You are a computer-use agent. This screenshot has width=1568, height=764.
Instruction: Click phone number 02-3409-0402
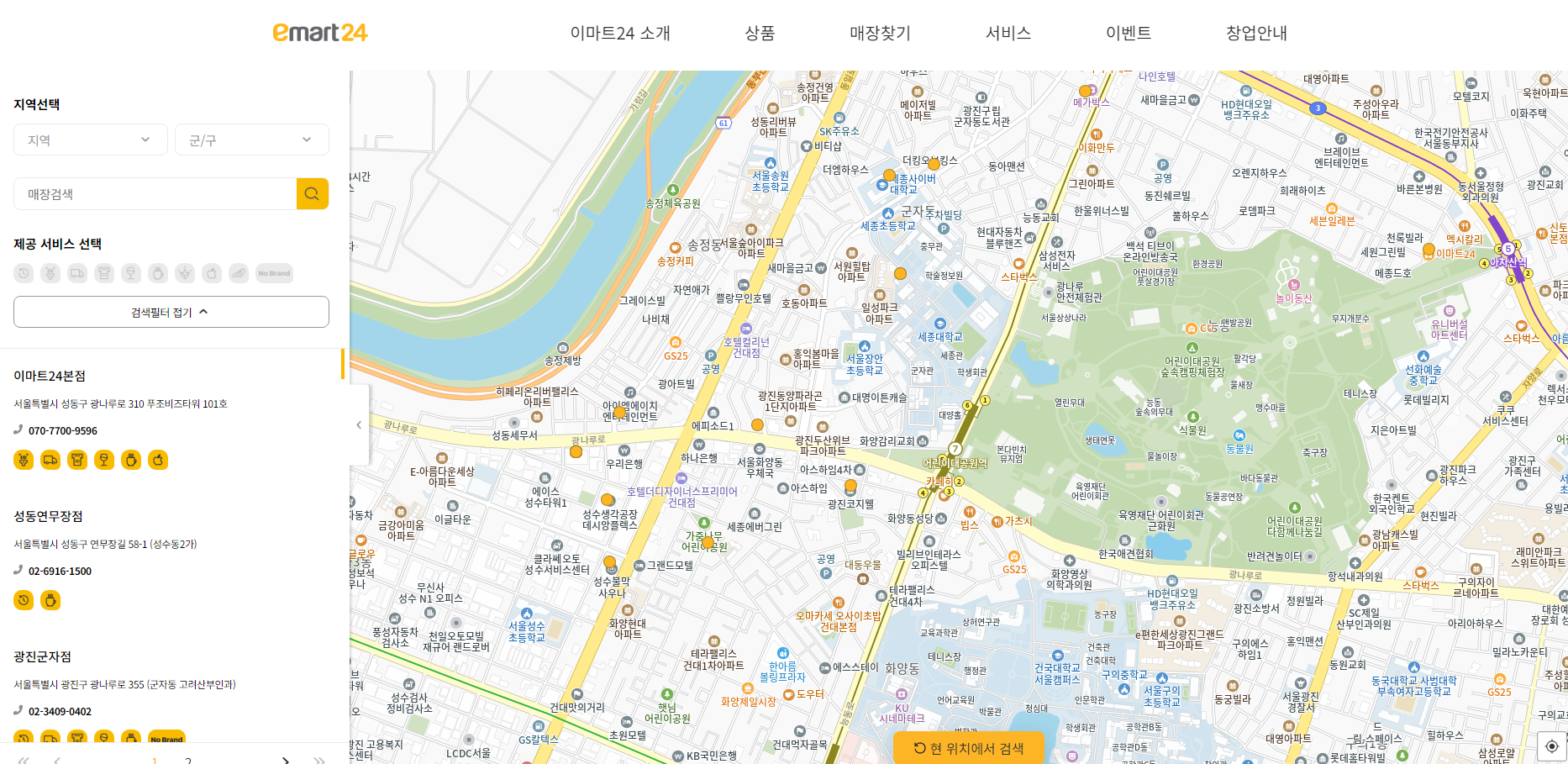(x=60, y=711)
